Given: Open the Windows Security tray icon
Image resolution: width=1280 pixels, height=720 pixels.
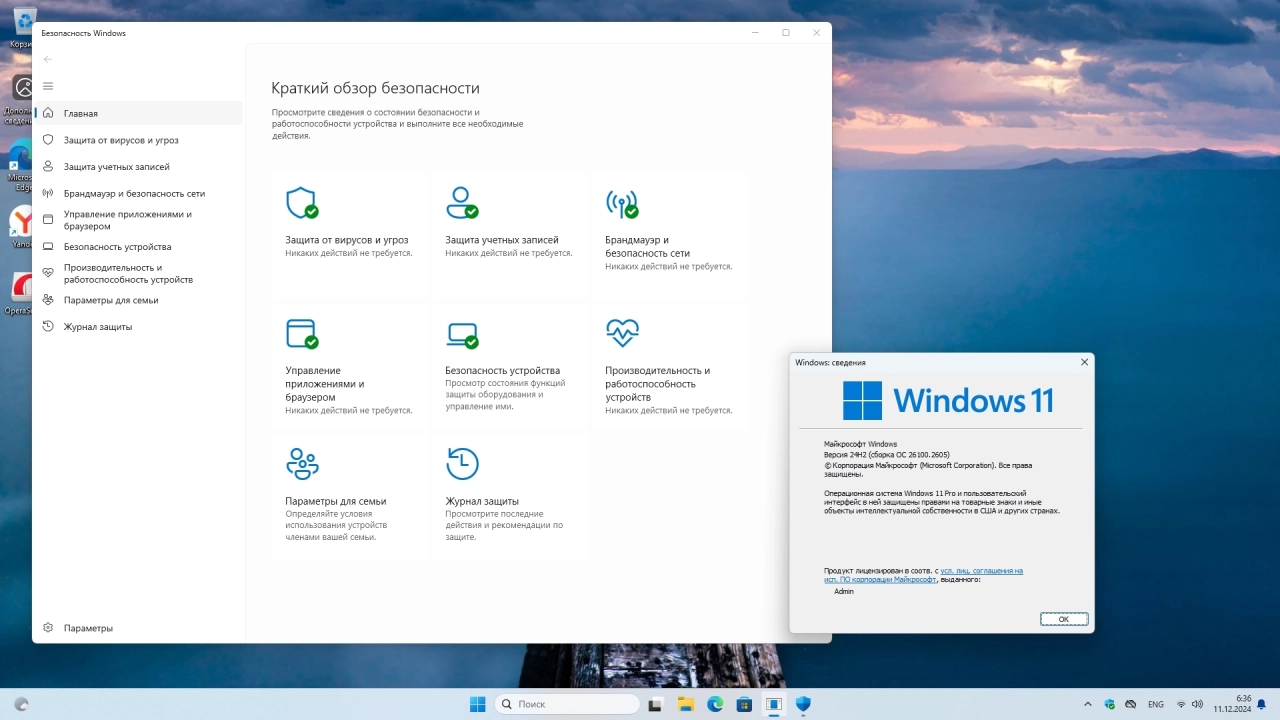Looking at the screenshot, I should tap(1109, 704).
